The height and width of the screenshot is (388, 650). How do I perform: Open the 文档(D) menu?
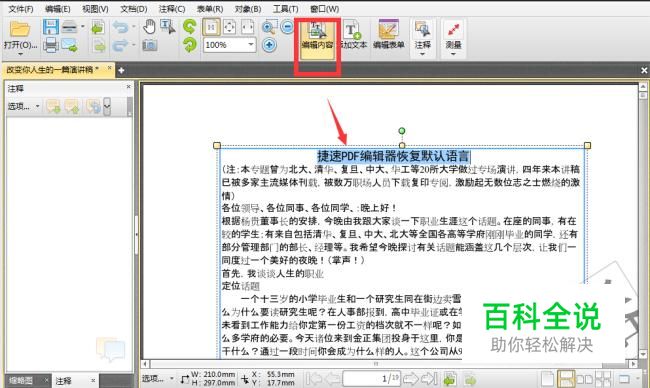click(x=133, y=9)
